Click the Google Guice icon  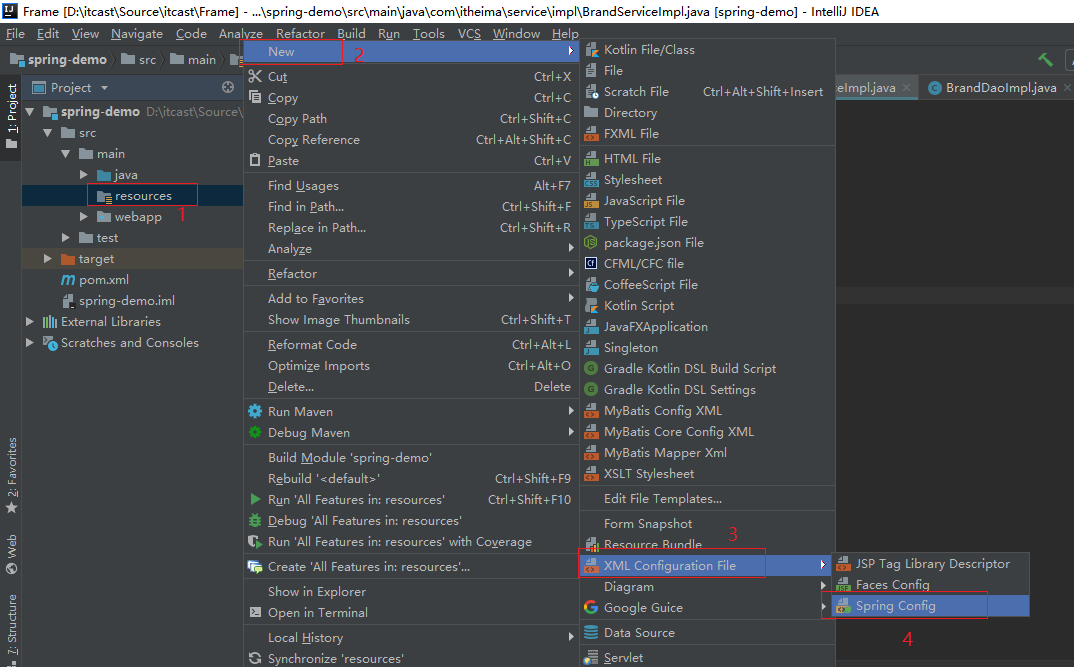(x=591, y=608)
